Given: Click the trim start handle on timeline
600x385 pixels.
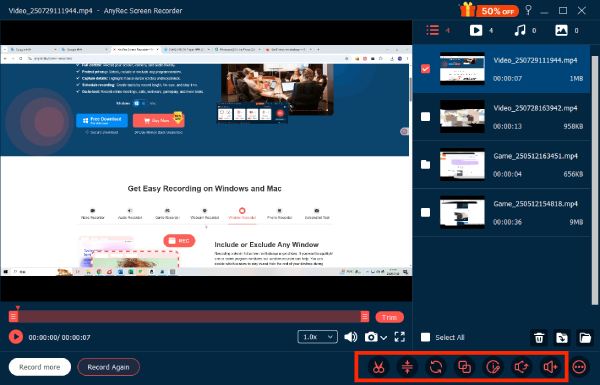Looking at the screenshot, I should point(13,316).
